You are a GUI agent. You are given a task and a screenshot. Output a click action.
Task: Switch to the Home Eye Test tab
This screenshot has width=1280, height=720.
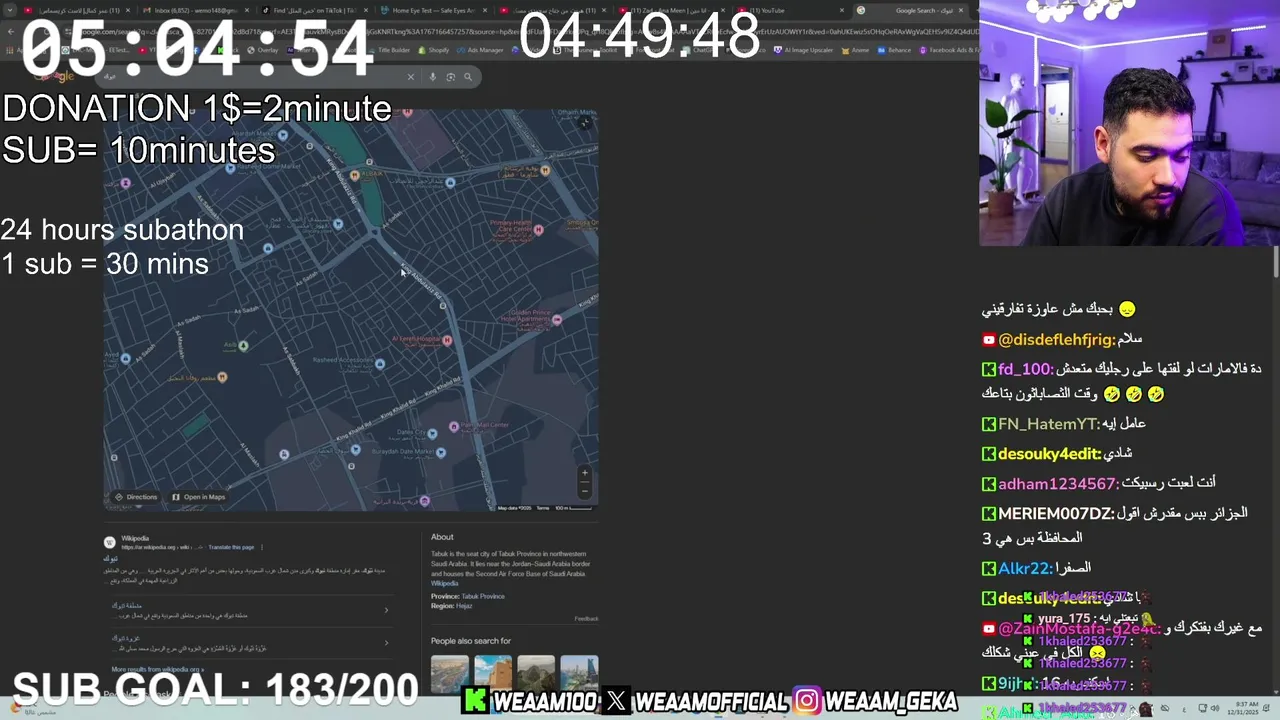tap(432, 10)
